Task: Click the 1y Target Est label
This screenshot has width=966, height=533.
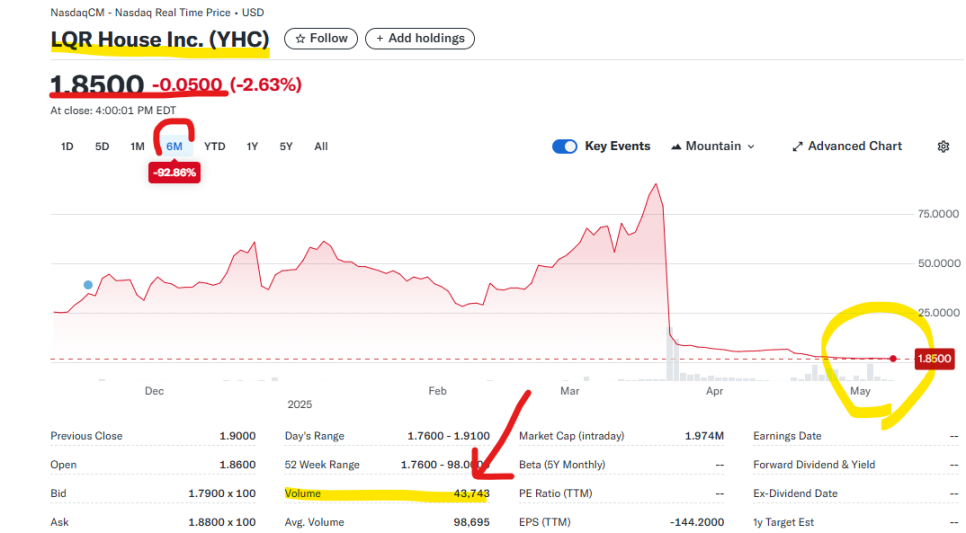Action: (x=783, y=522)
